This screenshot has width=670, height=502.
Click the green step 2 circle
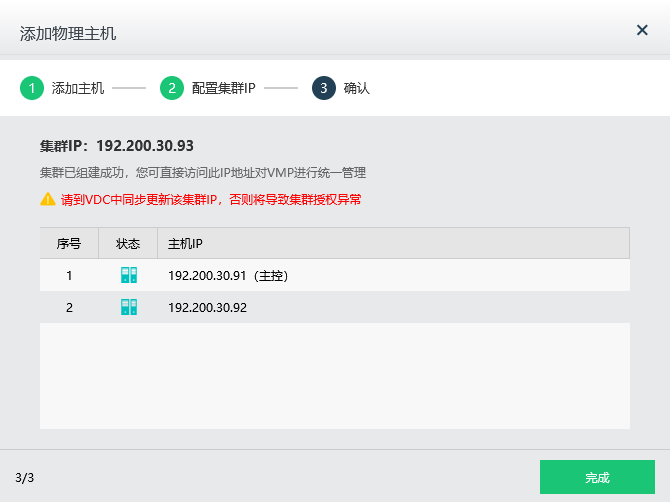[x=172, y=88]
